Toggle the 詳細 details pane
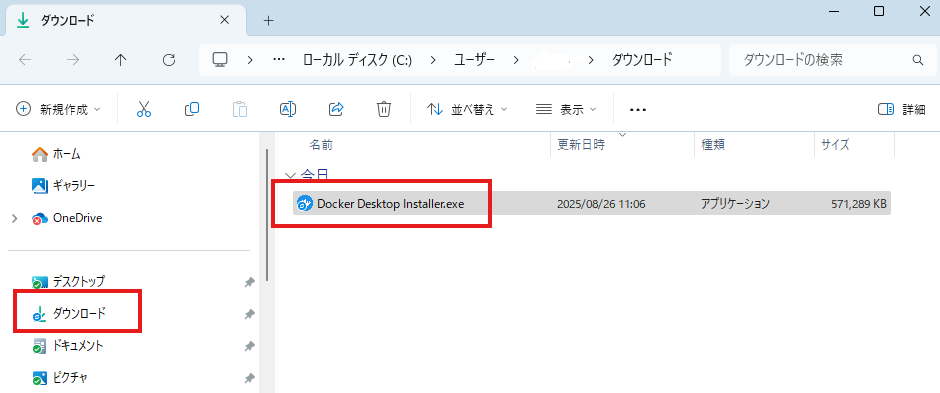Screen dimensions: 940x393 901,109
